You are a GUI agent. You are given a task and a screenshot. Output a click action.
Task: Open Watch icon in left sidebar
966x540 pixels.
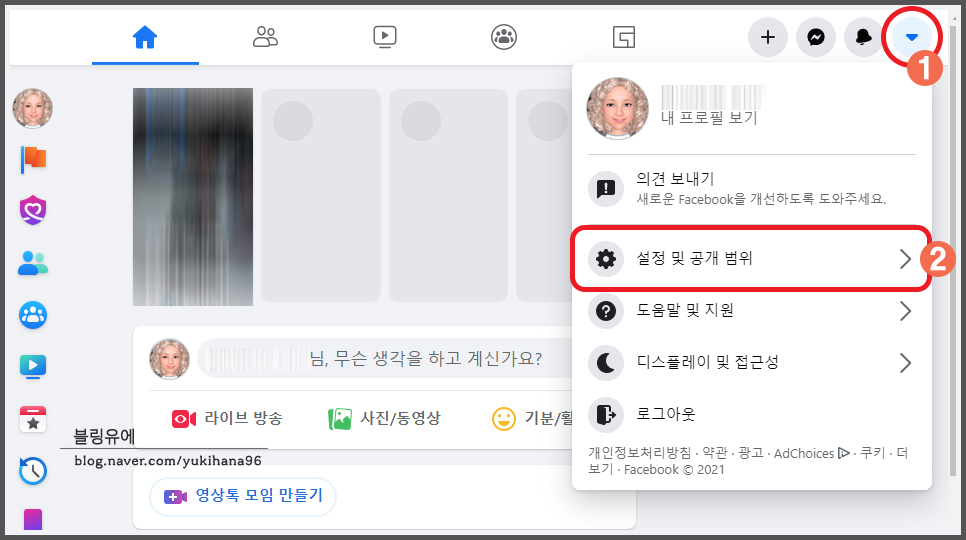pos(33,366)
